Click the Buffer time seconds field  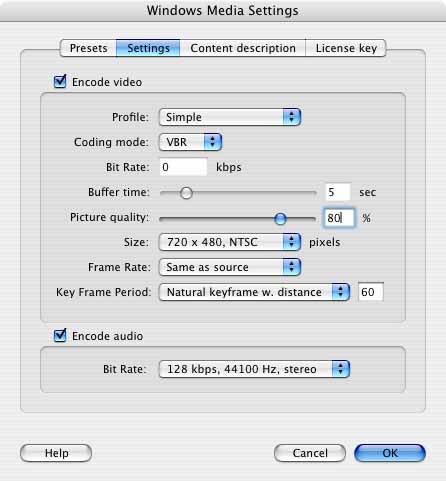coord(338,192)
